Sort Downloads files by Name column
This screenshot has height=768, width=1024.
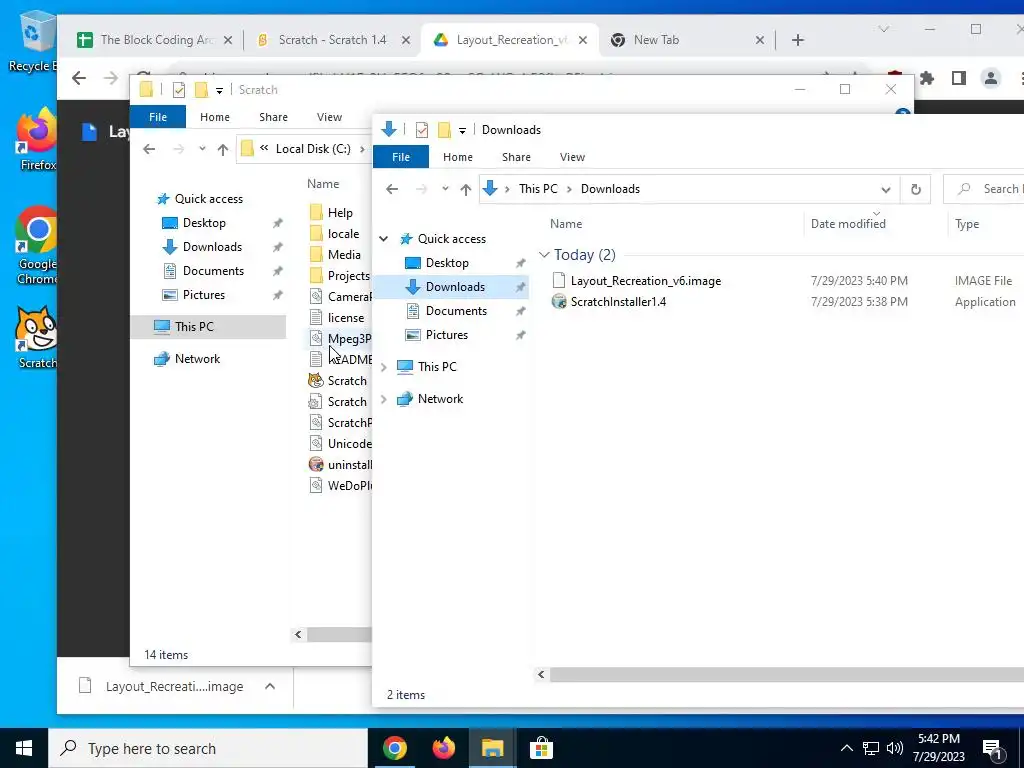tap(566, 224)
